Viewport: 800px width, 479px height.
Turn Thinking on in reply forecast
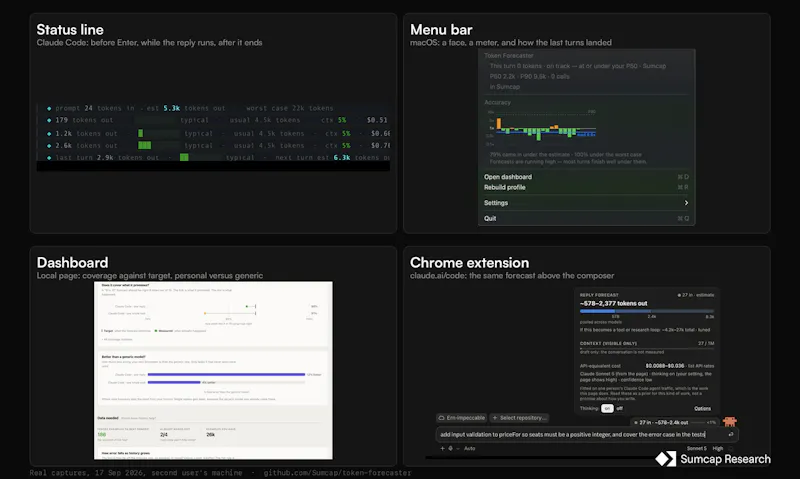tap(607, 408)
